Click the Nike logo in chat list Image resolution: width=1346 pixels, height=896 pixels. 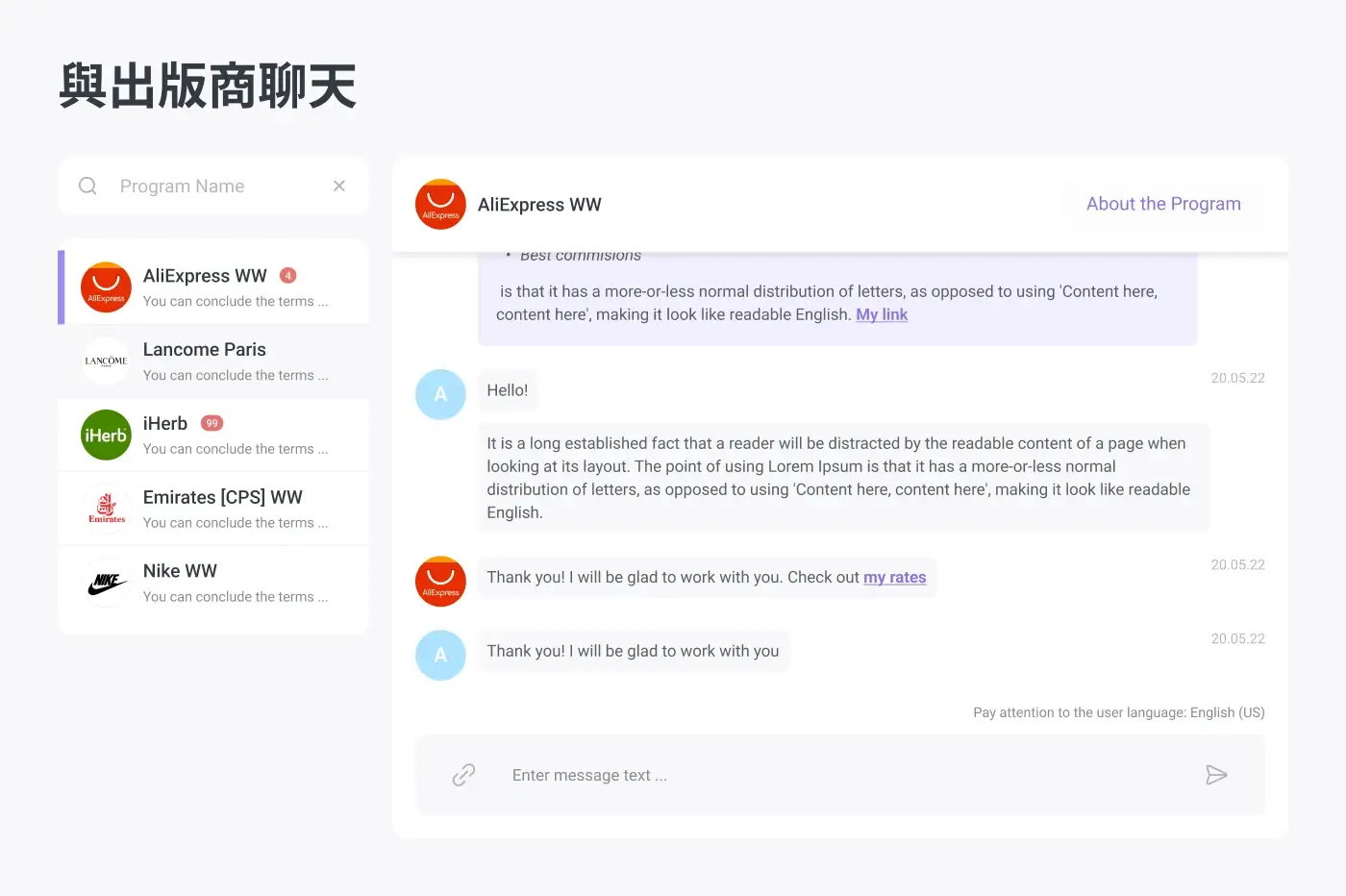(106, 584)
